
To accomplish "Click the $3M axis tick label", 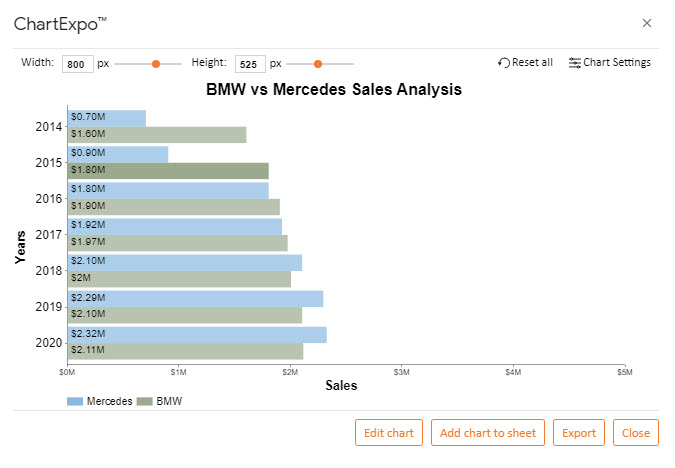I will pos(402,372).
